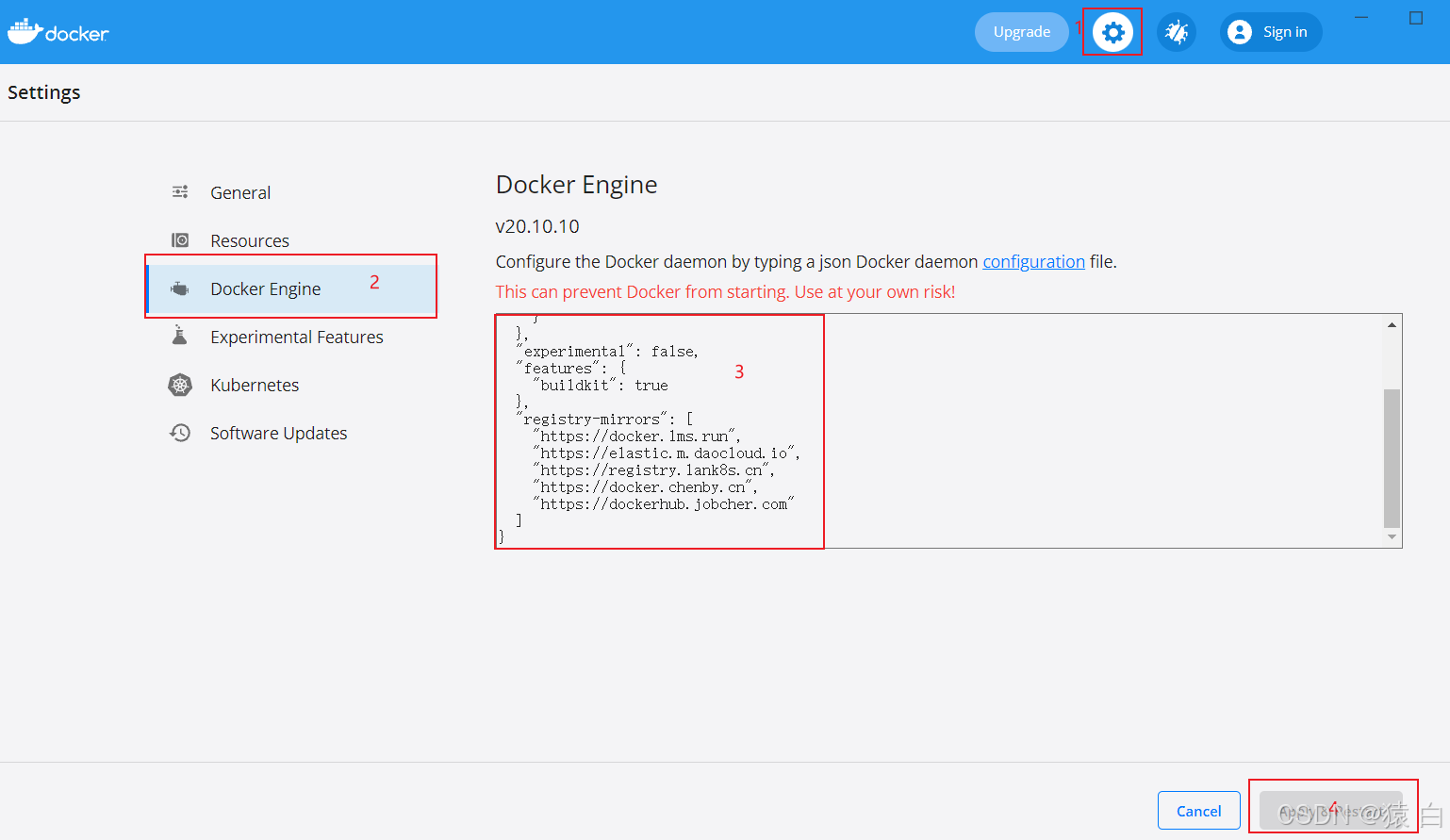
Task: Click the General sliders icon
Action: coord(180,192)
